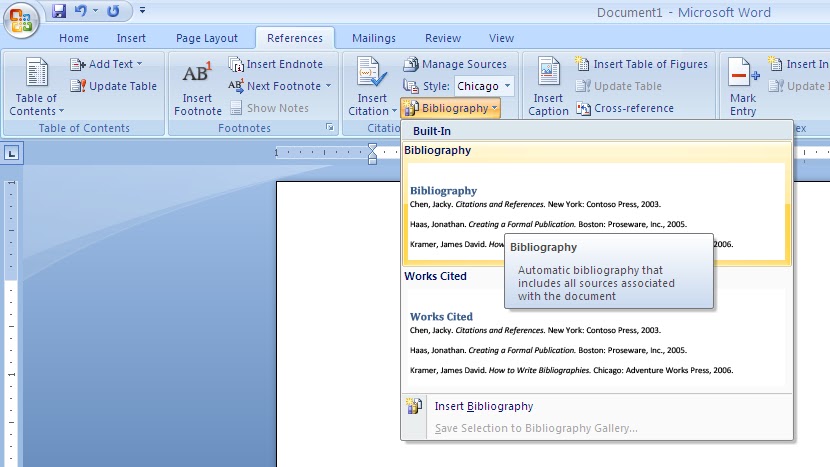
Task: Choose the built-in Bibliography gallery item
Action: (x=597, y=203)
